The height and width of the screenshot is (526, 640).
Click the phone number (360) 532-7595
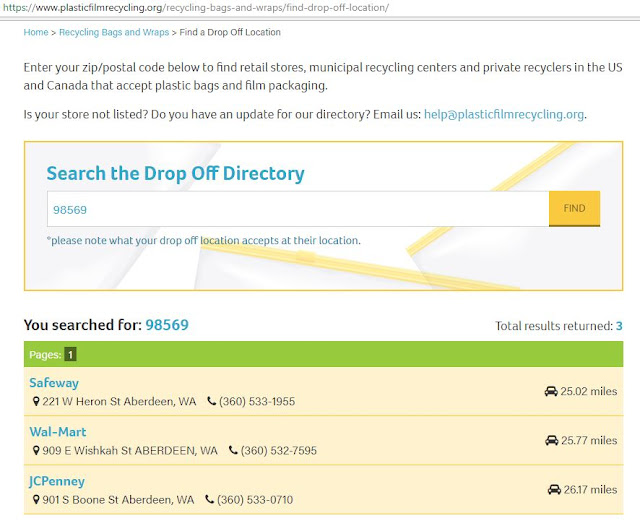click(x=279, y=451)
